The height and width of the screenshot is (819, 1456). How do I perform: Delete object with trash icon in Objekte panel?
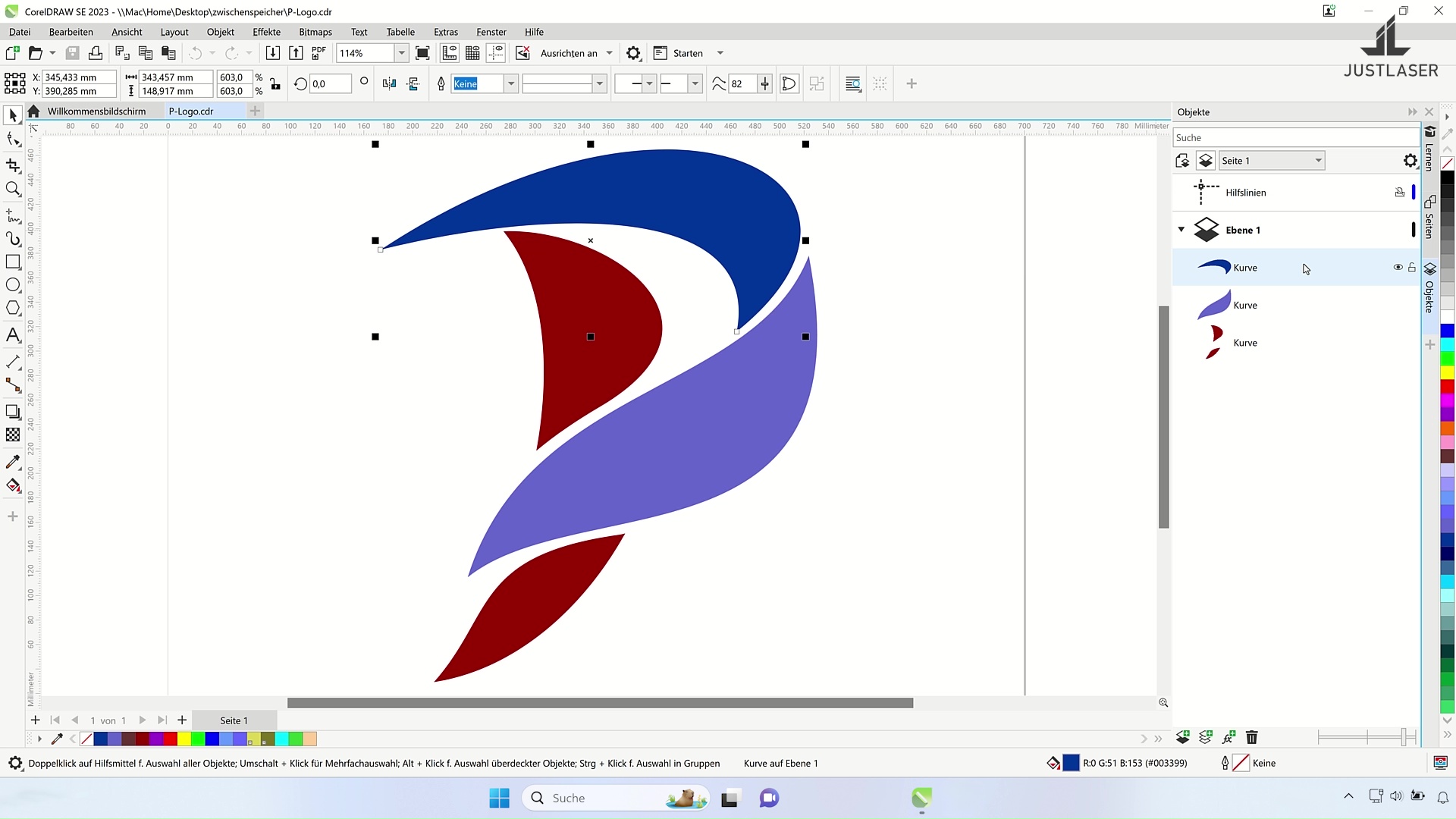coord(1251,737)
